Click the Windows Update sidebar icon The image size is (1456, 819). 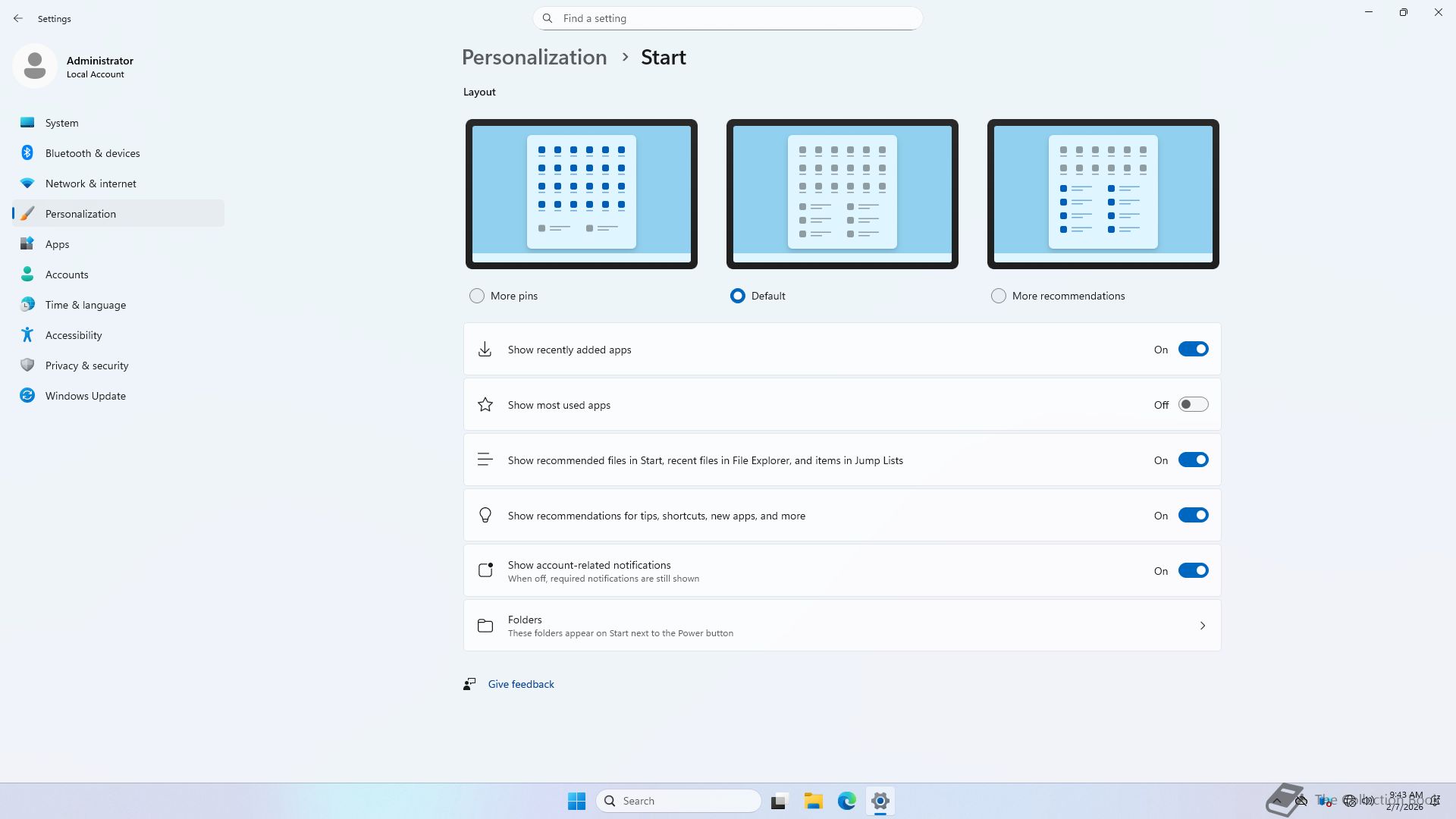tap(27, 396)
